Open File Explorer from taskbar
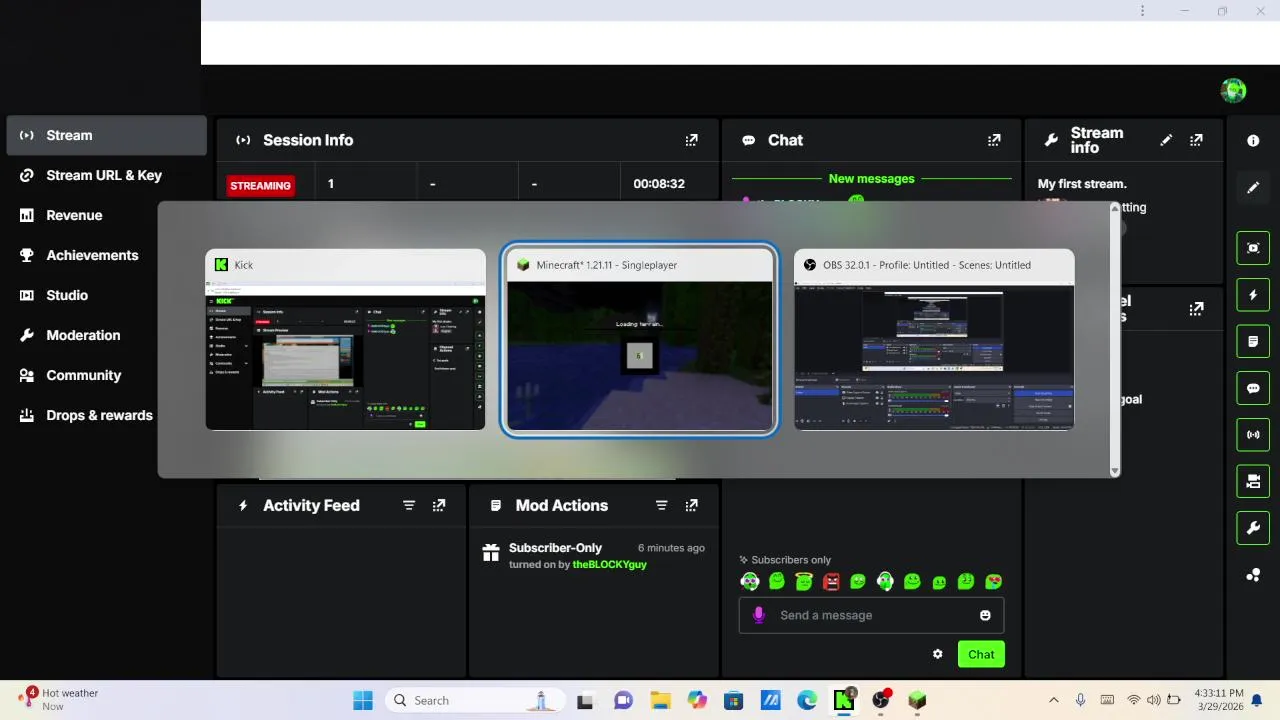This screenshot has width=1280, height=720. coord(659,700)
